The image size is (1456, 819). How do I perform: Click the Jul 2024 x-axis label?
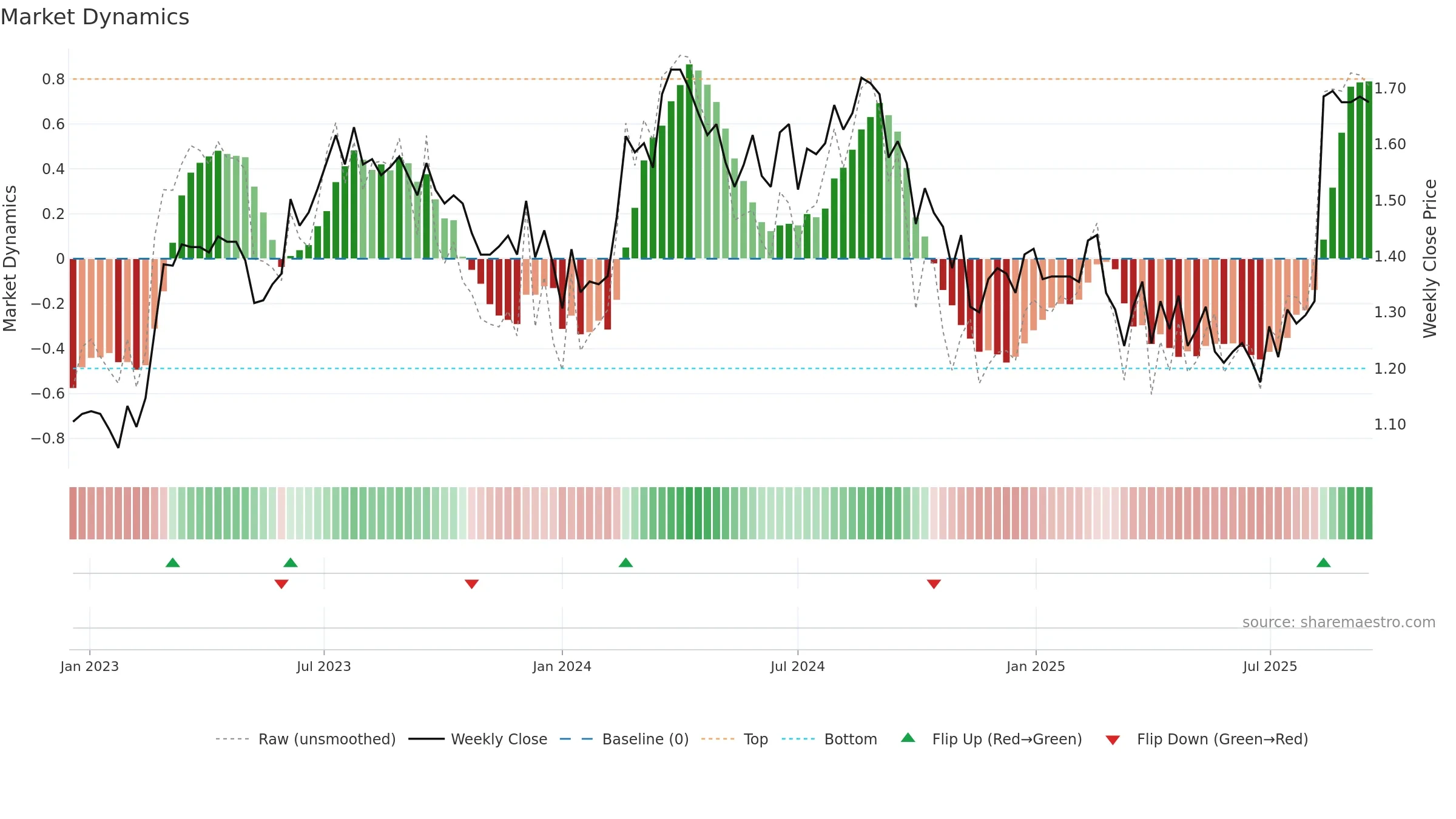click(798, 666)
